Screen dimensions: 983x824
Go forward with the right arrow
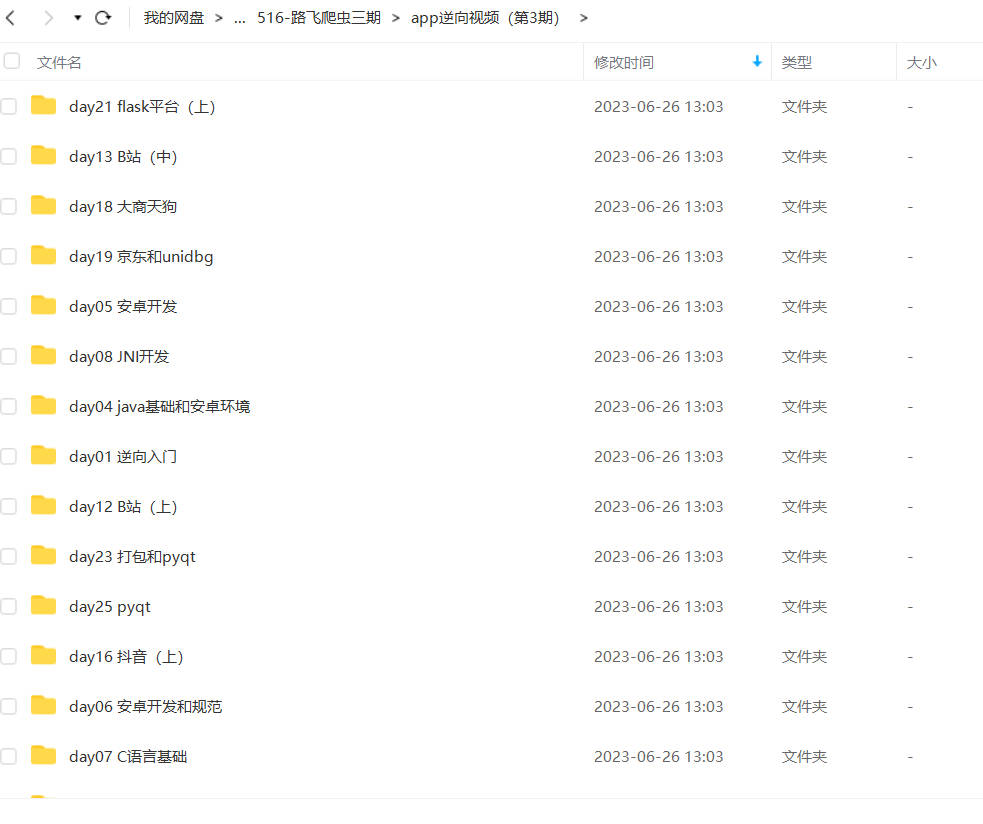tap(48, 18)
